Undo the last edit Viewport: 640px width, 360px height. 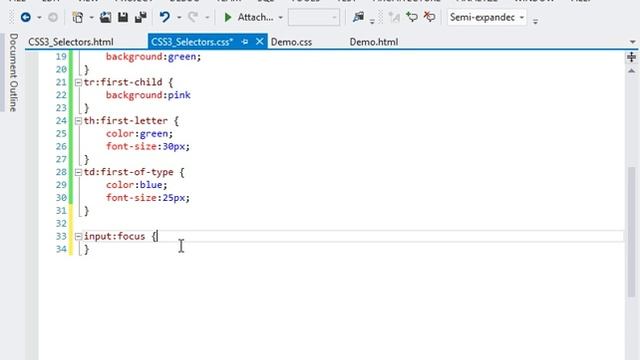point(164,17)
